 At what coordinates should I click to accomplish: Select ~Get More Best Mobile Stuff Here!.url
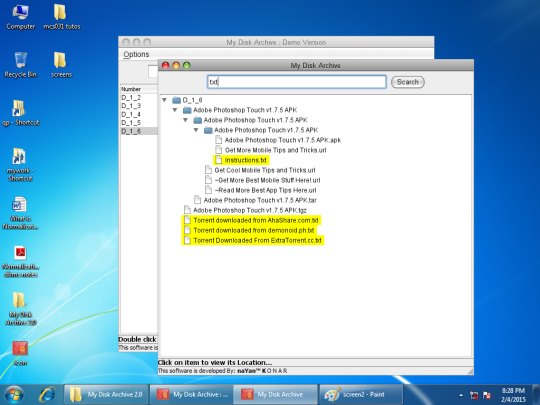(x=267, y=180)
